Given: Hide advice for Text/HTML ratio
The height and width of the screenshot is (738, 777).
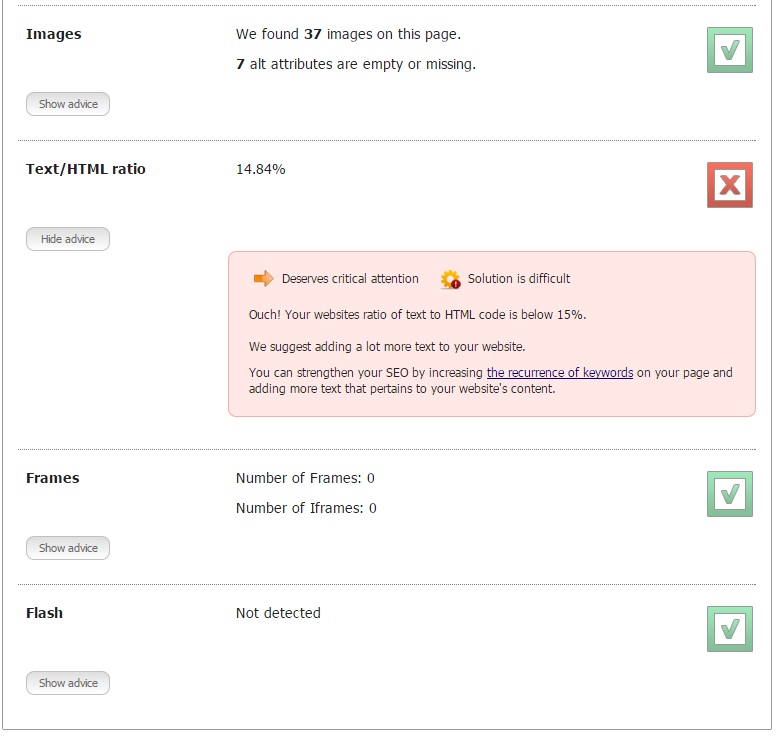Looking at the screenshot, I should tap(68, 239).
